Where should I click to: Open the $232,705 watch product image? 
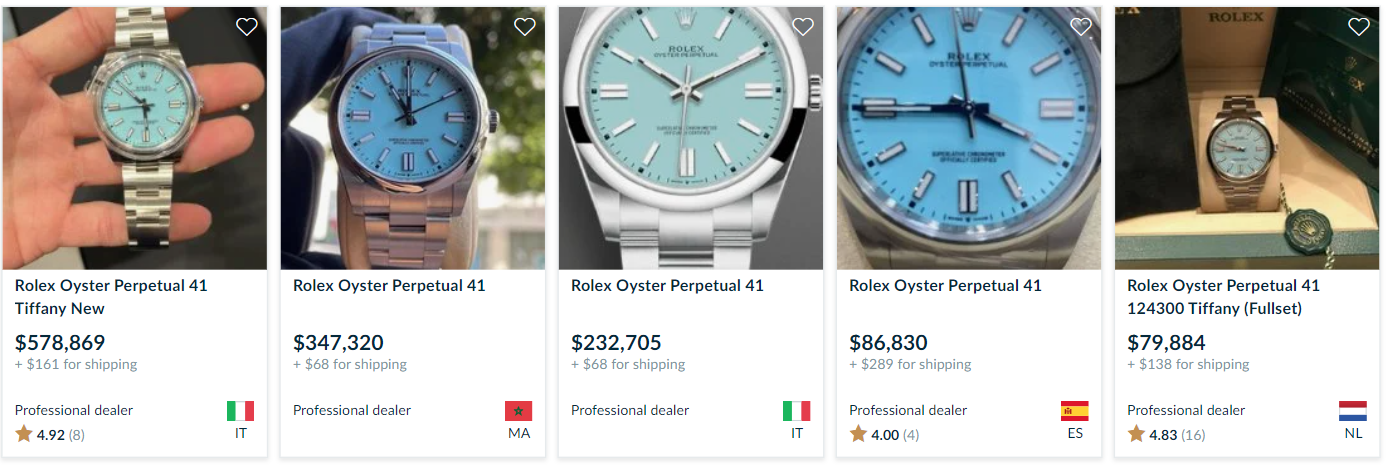coord(691,138)
